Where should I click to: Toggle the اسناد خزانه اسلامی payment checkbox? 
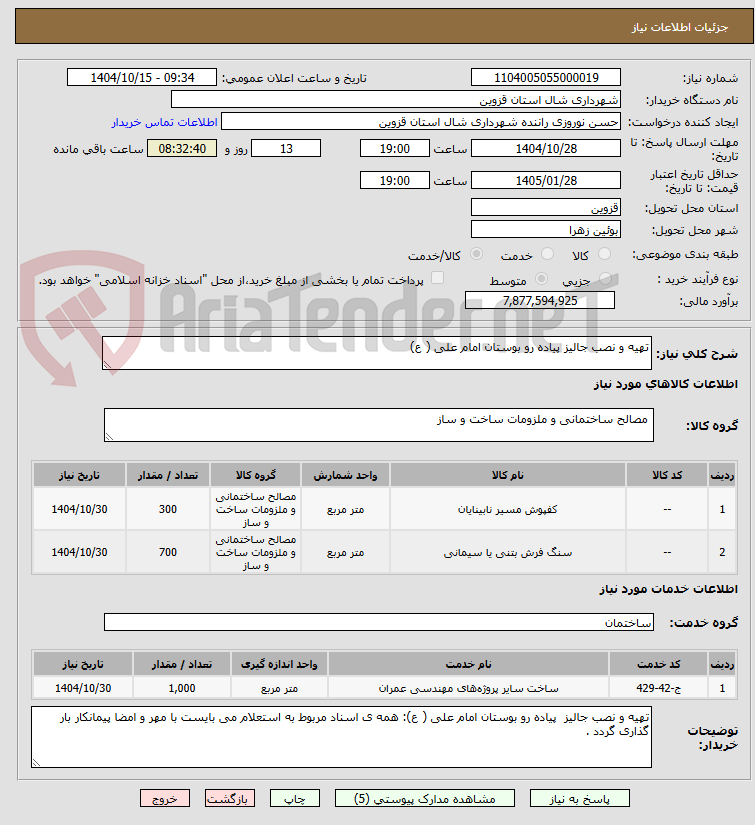coord(437,278)
